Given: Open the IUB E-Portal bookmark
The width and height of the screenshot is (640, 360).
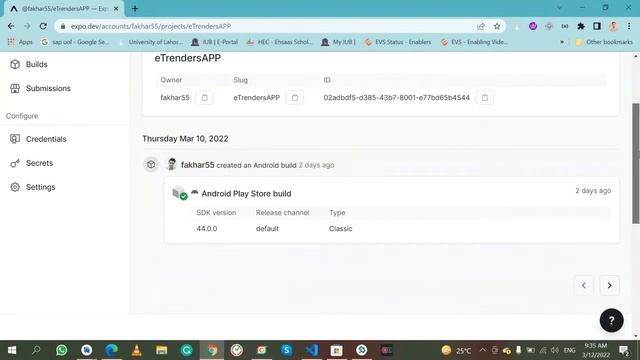Looking at the screenshot, I should (215, 42).
